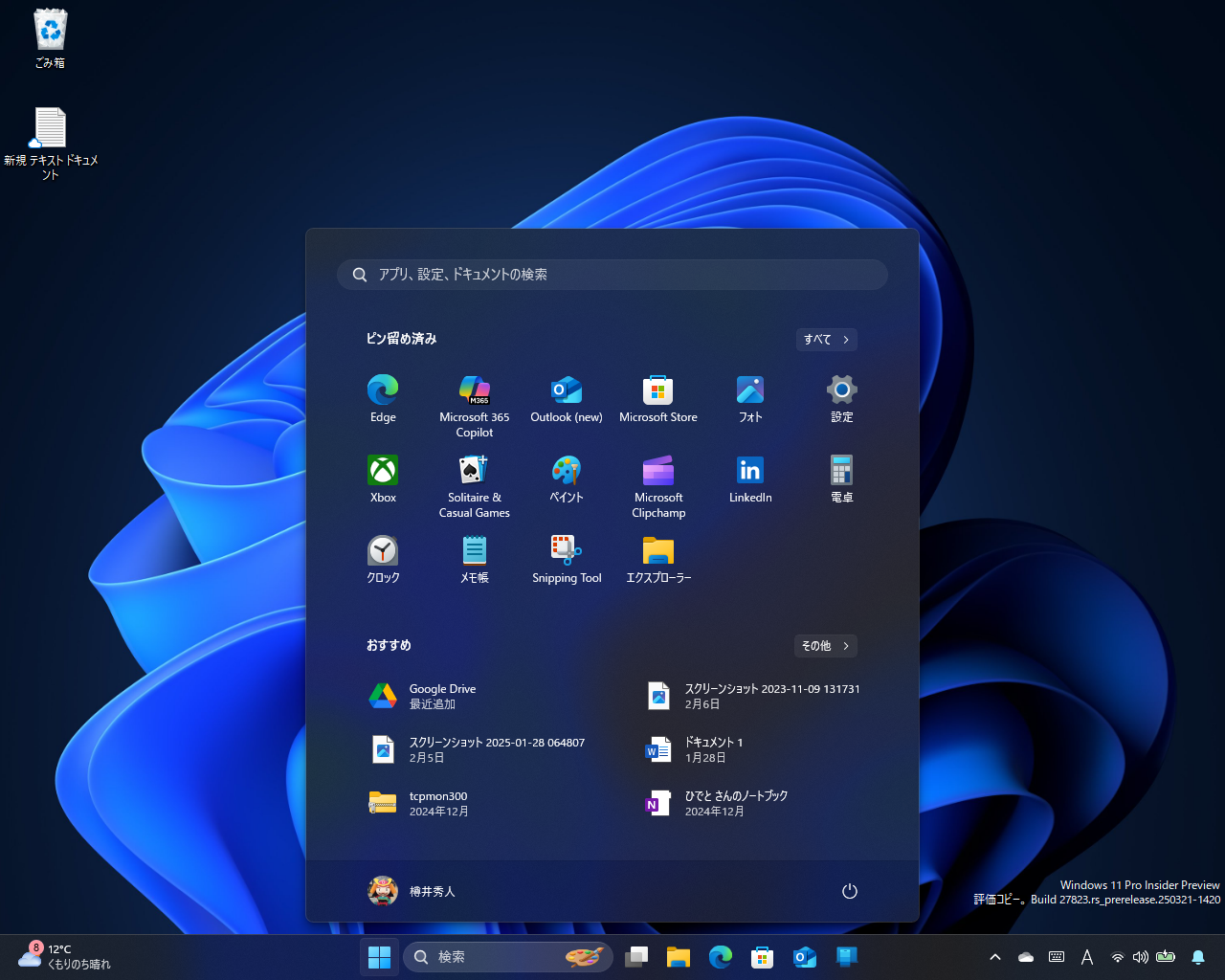
Task: Open Task View on the taskbar
Action: click(x=636, y=957)
